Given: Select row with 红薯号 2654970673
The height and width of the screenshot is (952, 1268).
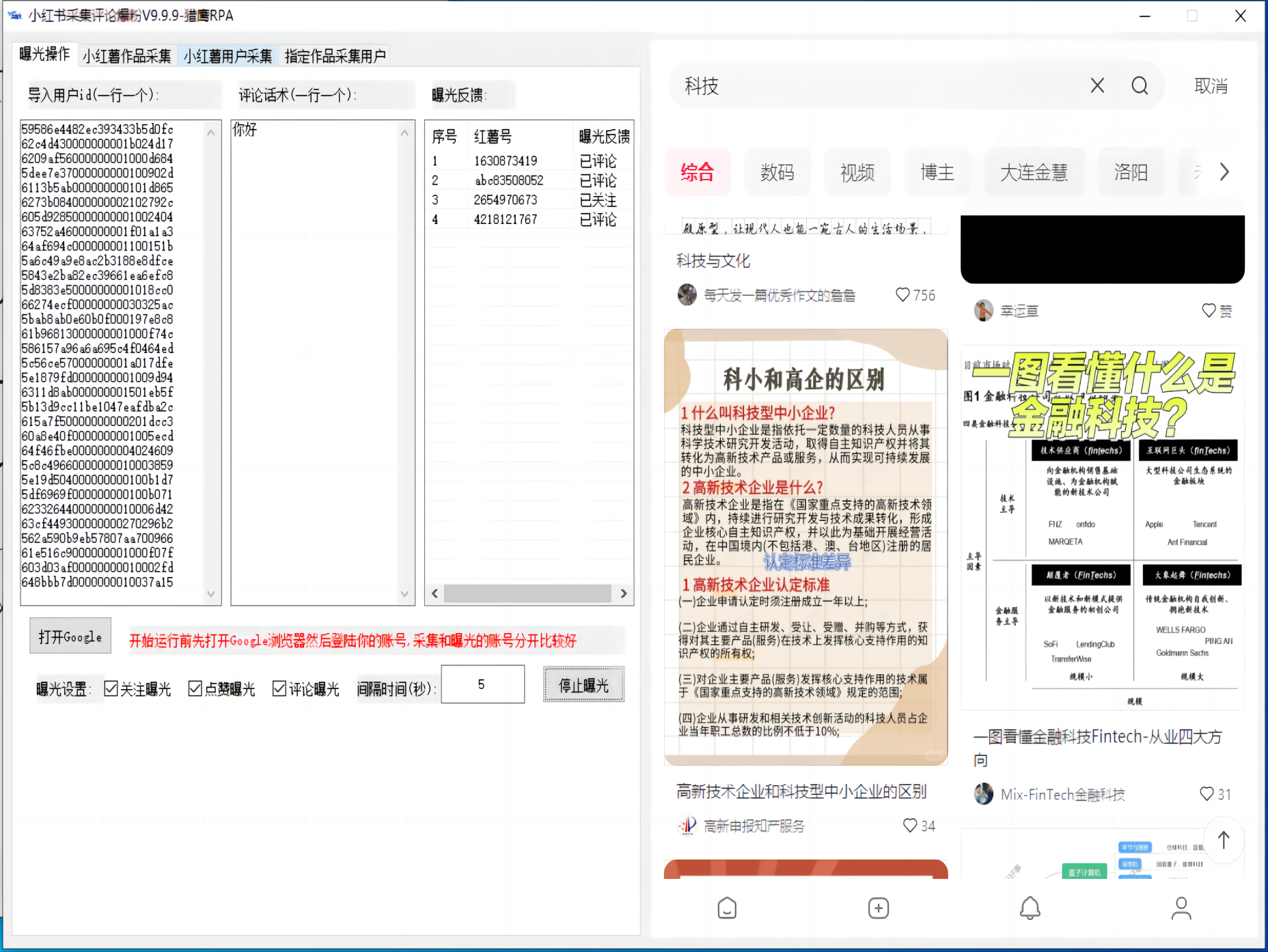Looking at the screenshot, I should 529,200.
